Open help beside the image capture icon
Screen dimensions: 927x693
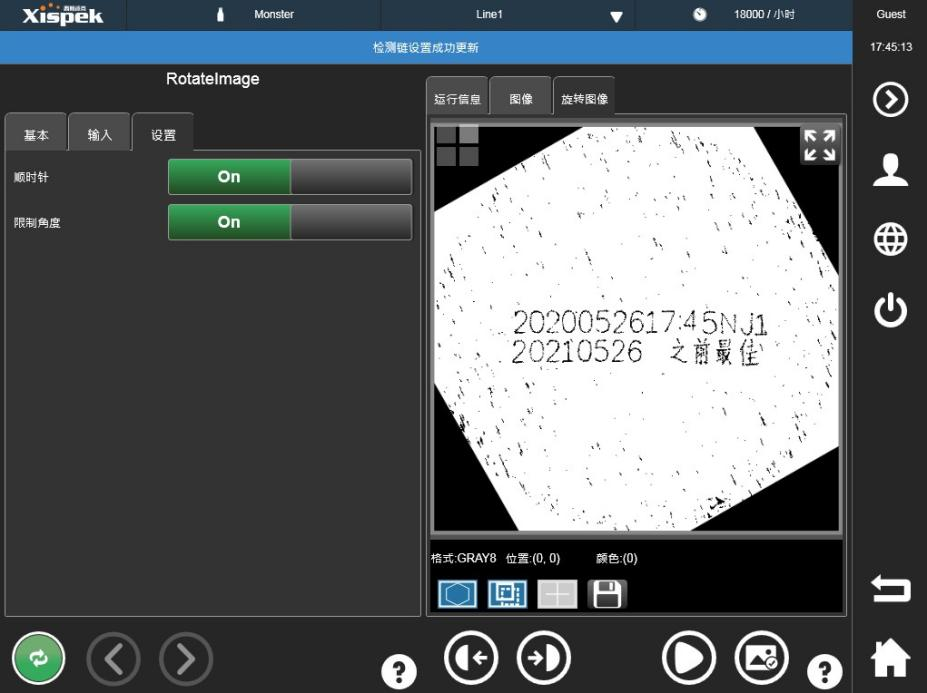[x=825, y=671]
